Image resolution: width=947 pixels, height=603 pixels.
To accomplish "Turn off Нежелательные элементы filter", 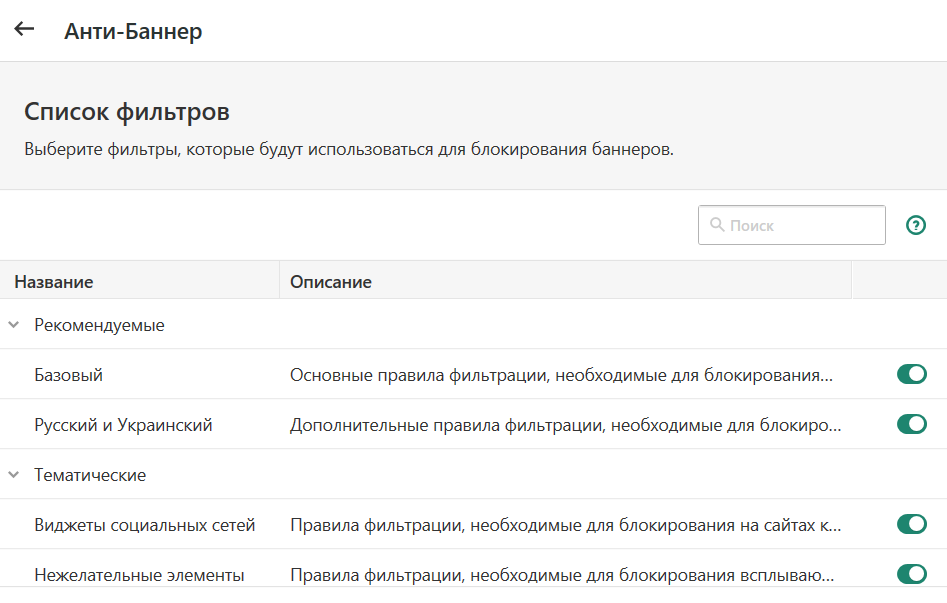I will (911, 574).
